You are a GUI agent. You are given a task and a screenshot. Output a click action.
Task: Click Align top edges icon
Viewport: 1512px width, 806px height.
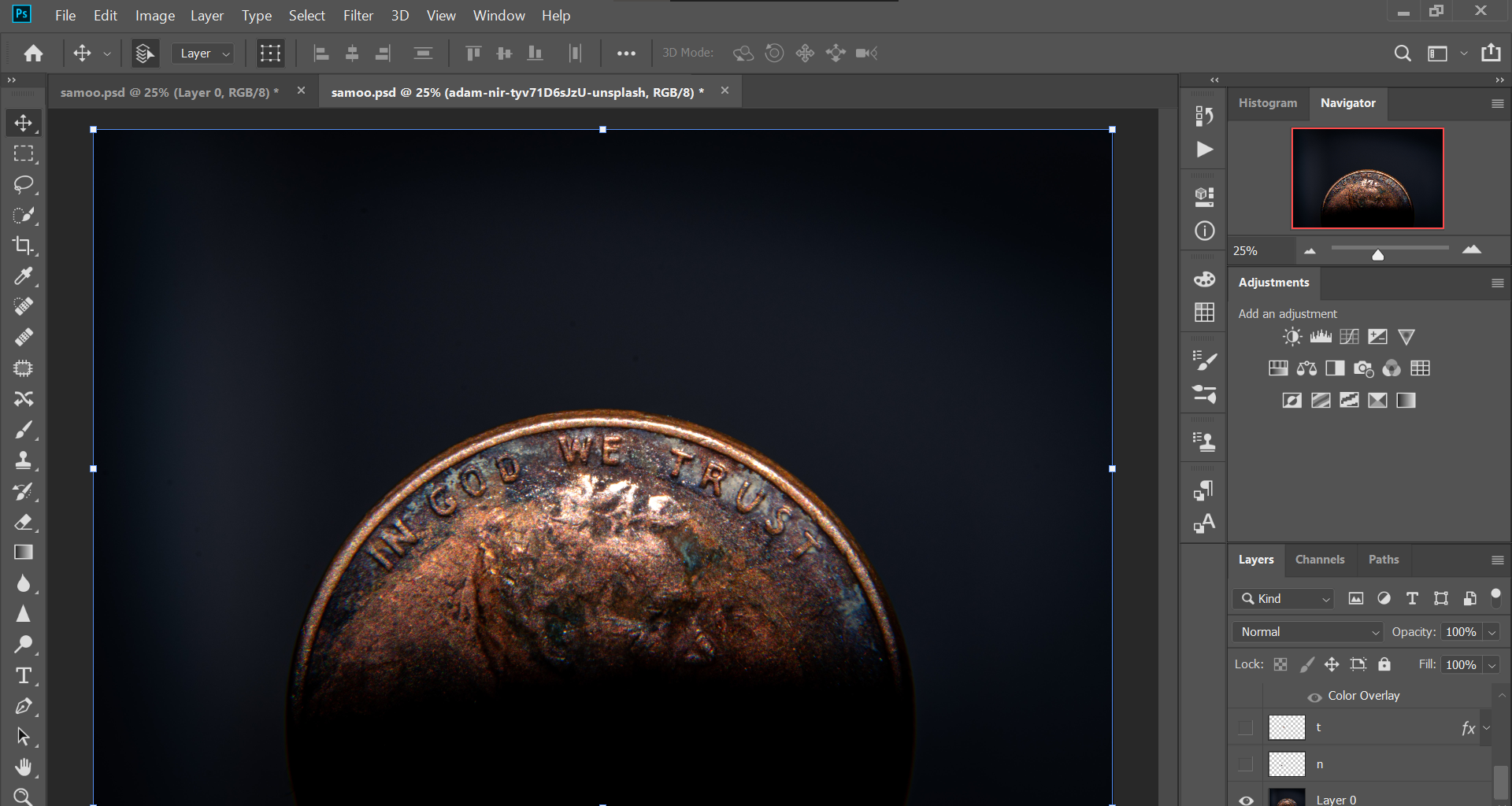(473, 53)
